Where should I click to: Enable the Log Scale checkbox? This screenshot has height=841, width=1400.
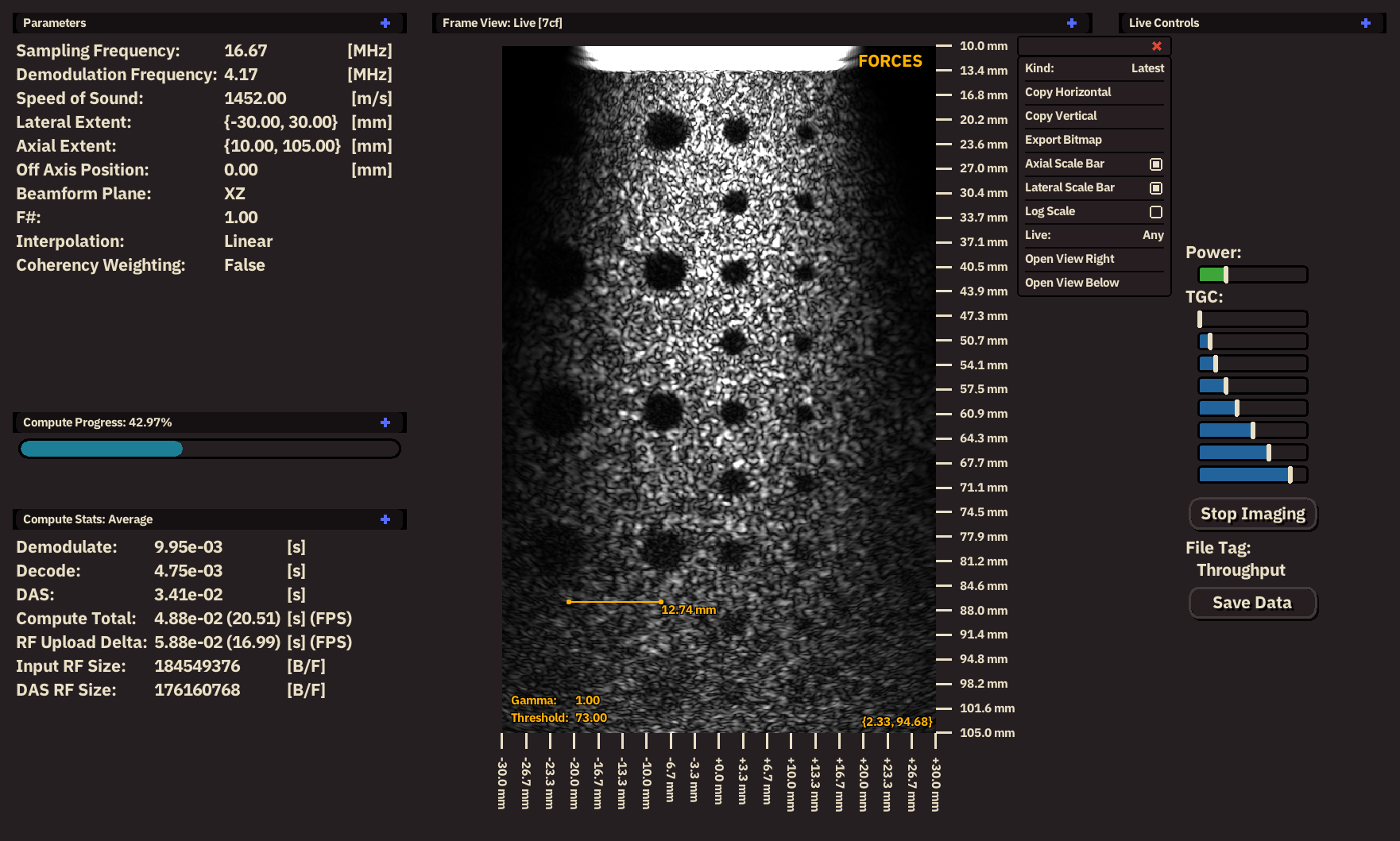[1156, 212]
